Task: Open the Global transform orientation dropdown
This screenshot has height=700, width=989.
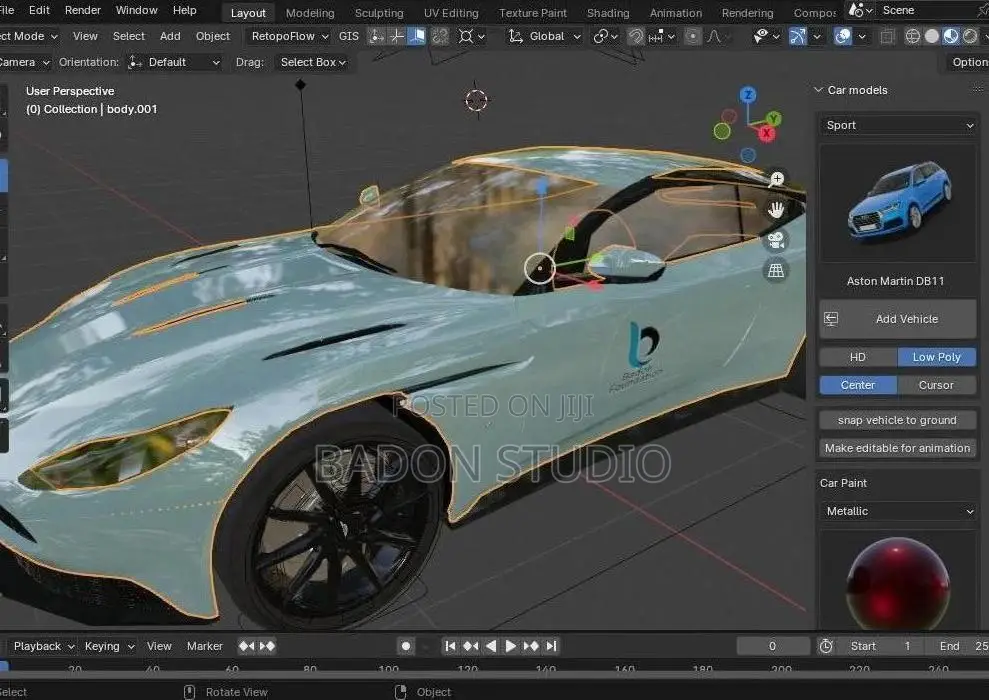Action: (545, 37)
